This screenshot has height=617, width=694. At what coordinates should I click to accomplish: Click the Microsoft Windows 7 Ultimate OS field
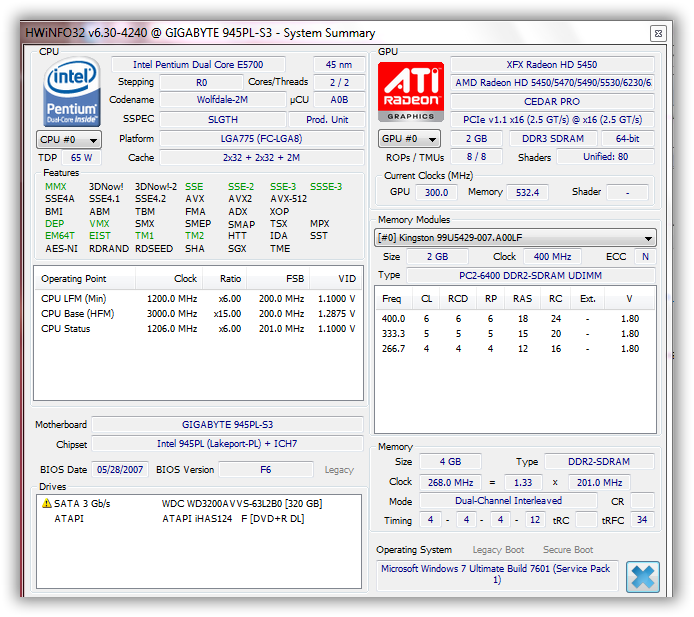(x=497, y=575)
